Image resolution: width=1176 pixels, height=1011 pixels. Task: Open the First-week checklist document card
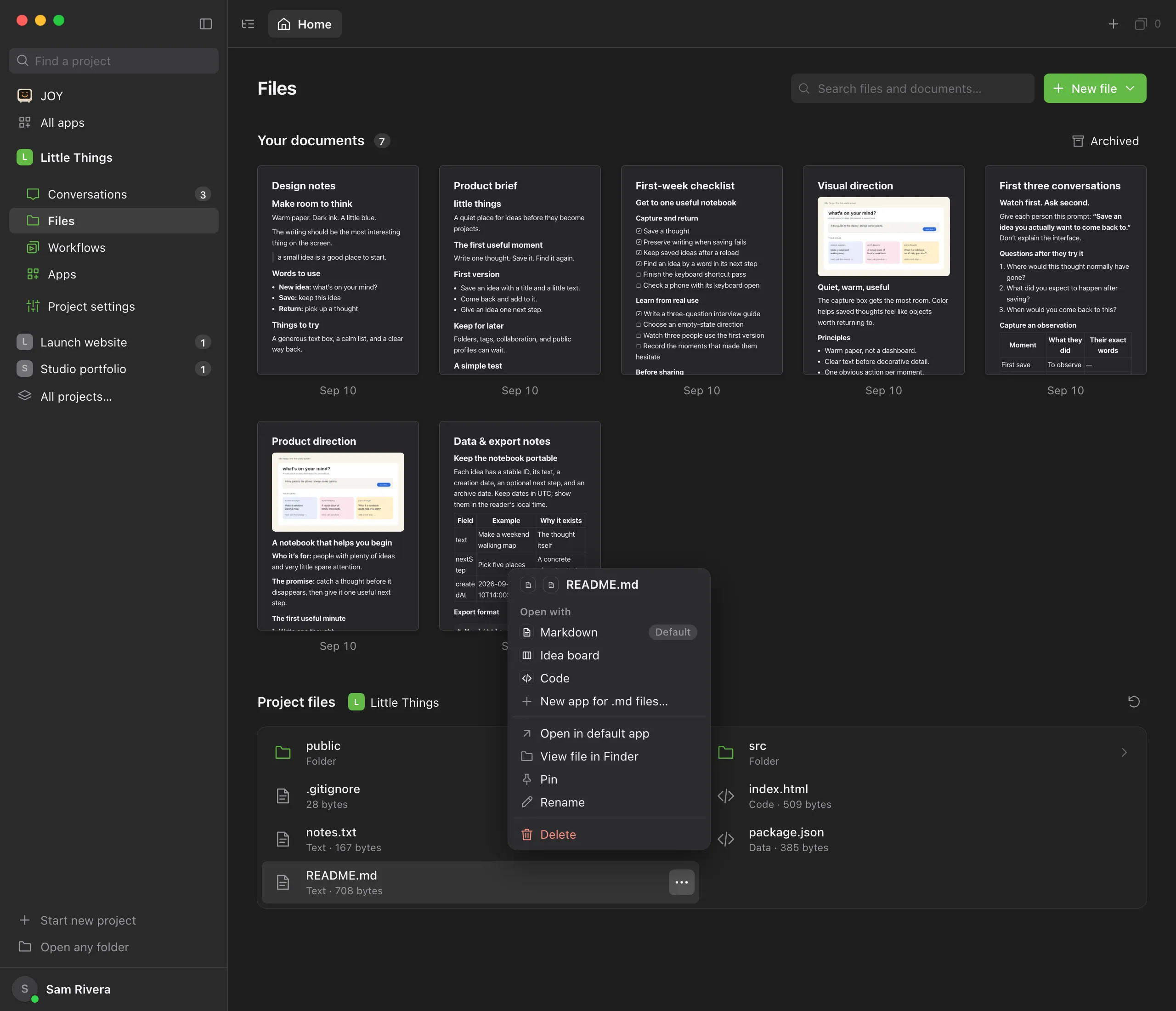click(x=701, y=270)
